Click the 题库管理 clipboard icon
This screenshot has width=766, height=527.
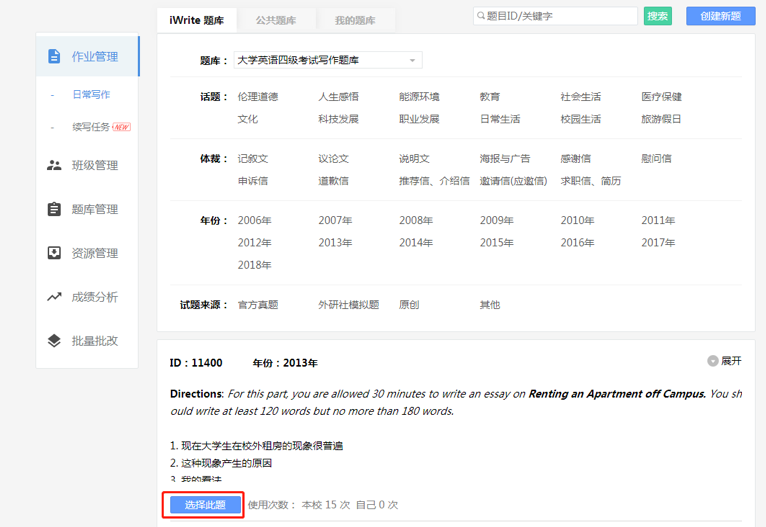pyautogui.click(x=54, y=209)
